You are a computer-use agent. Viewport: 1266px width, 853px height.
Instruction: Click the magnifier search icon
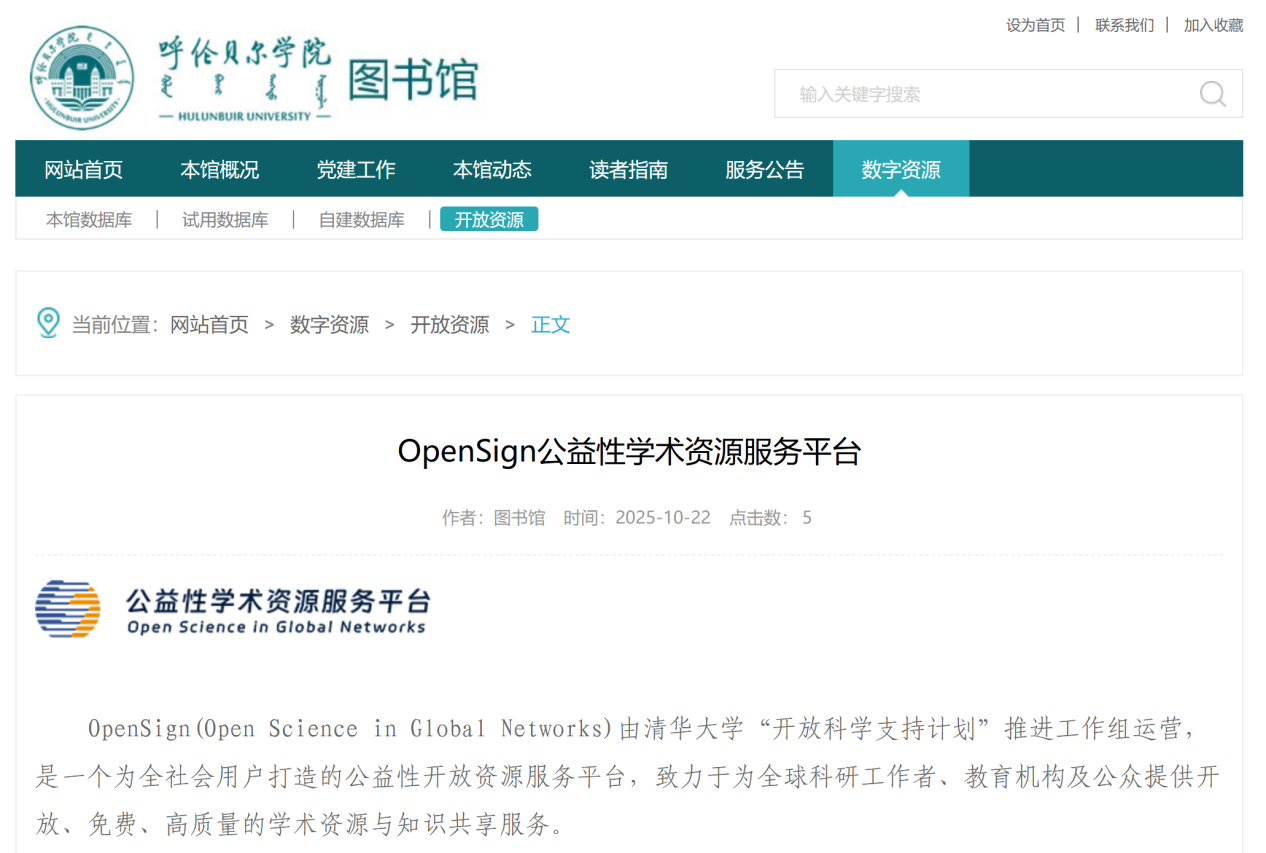pos(1212,94)
